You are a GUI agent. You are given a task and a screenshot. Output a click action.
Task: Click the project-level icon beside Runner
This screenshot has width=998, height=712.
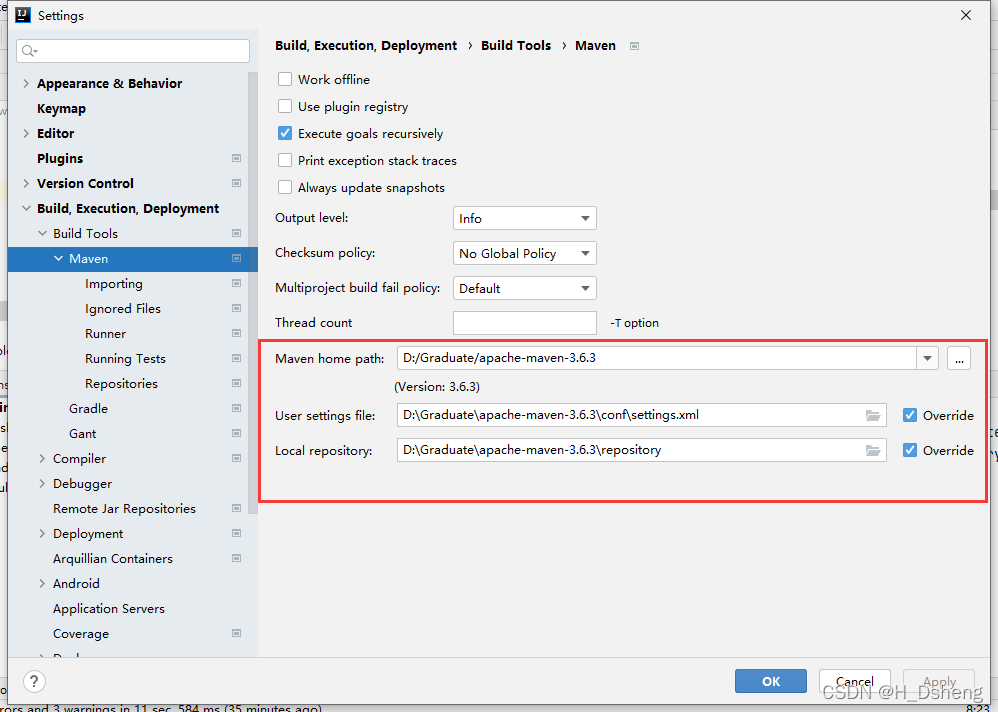[x=236, y=333]
